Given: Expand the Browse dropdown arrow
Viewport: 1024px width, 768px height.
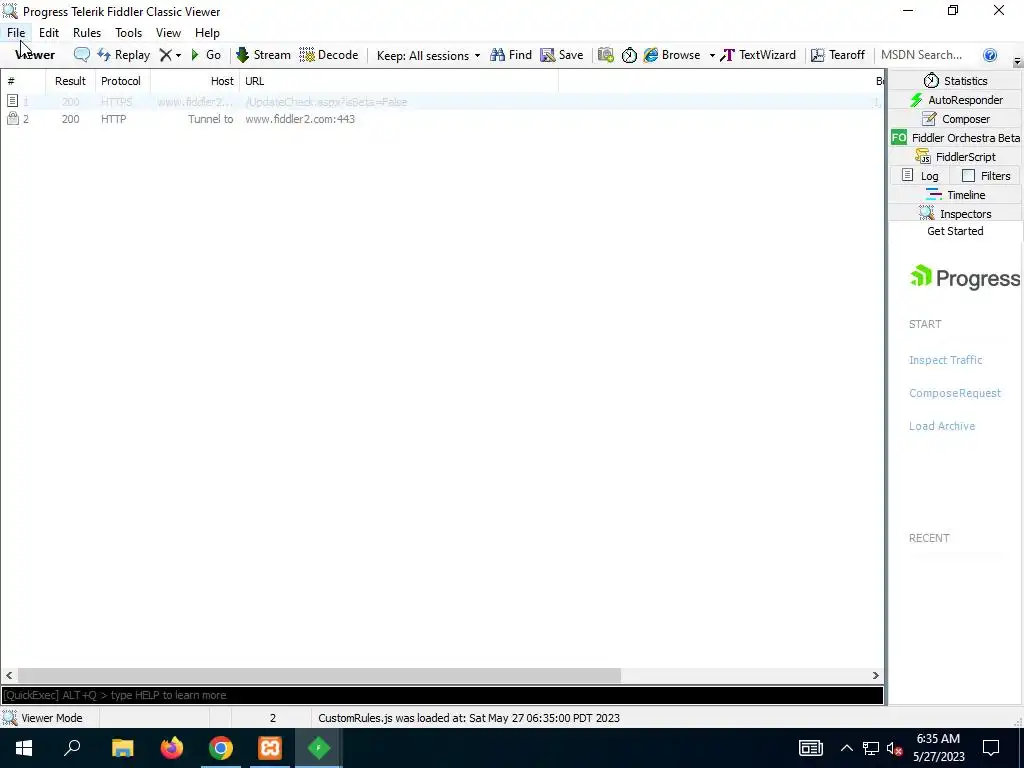Looking at the screenshot, I should click(712, 56).
